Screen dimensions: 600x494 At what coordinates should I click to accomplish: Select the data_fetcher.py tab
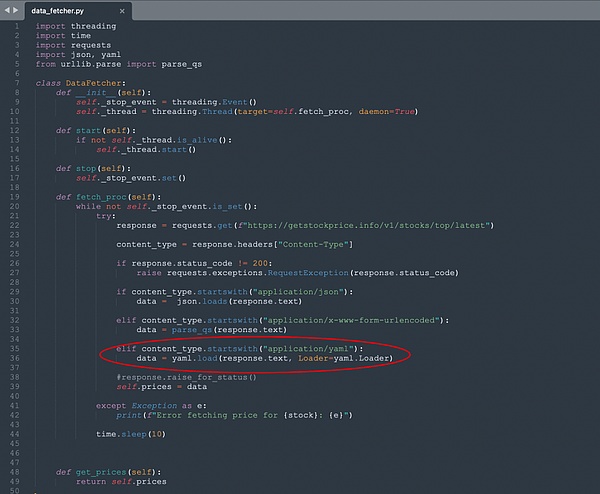click(61, 10)
